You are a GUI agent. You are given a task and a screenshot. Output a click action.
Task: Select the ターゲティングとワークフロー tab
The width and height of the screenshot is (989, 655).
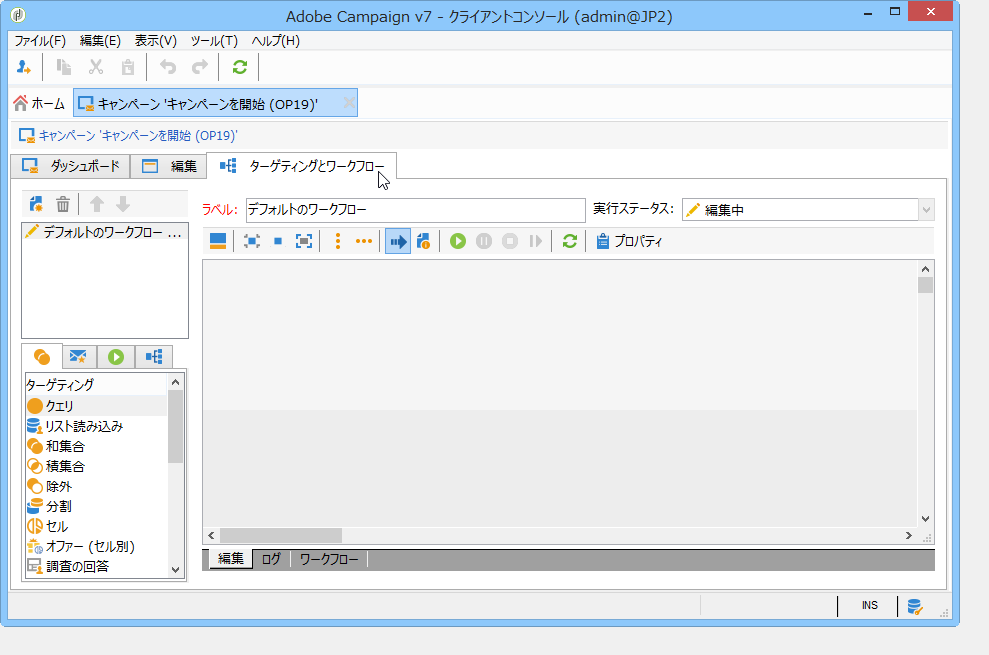302,166
